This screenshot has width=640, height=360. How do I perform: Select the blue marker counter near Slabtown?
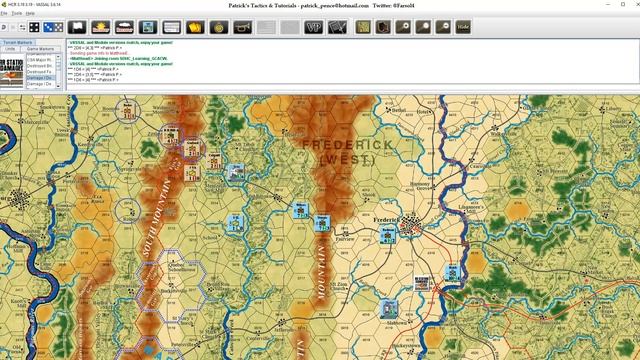coord(389,309)
